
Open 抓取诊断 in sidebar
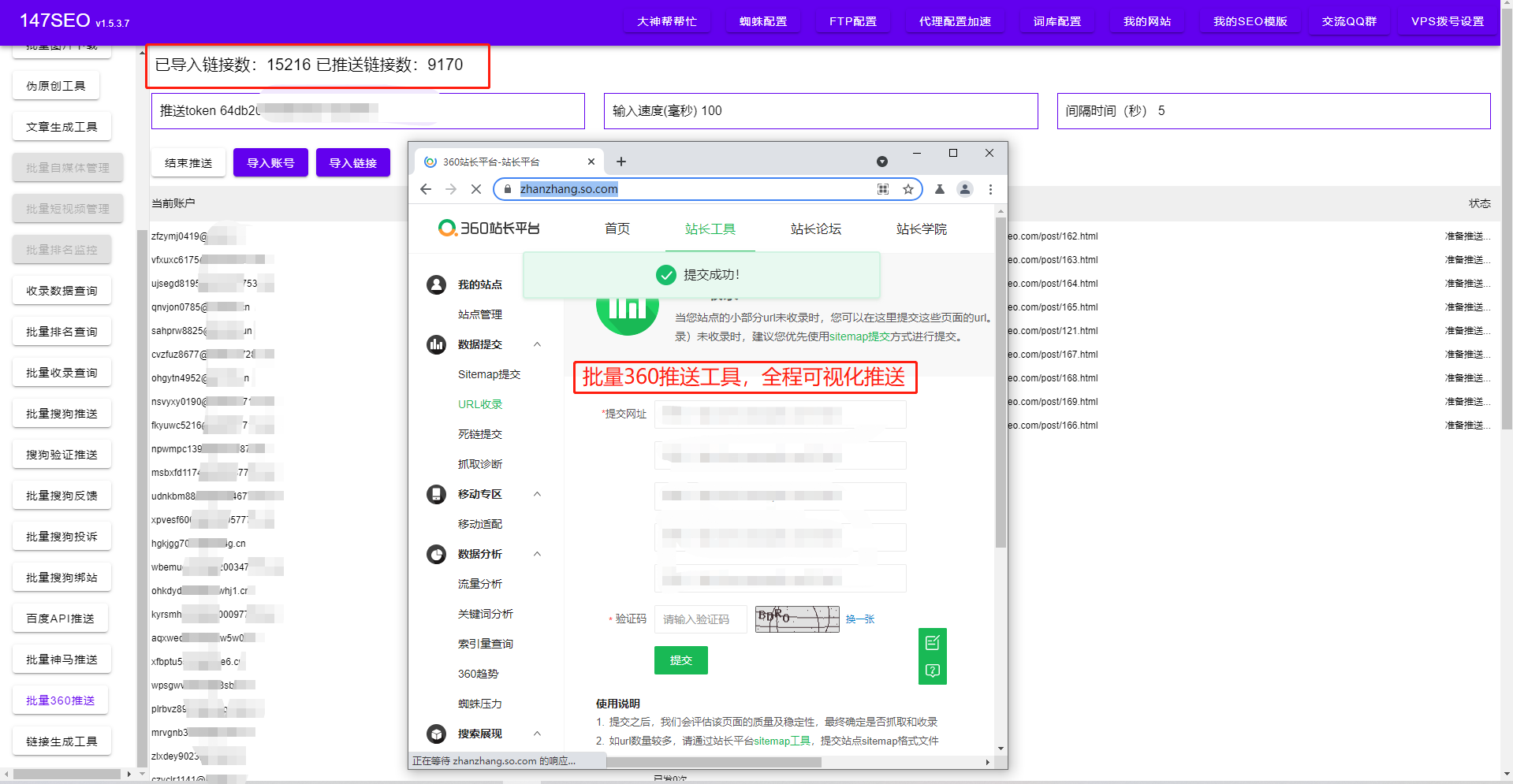pos(479,464)
